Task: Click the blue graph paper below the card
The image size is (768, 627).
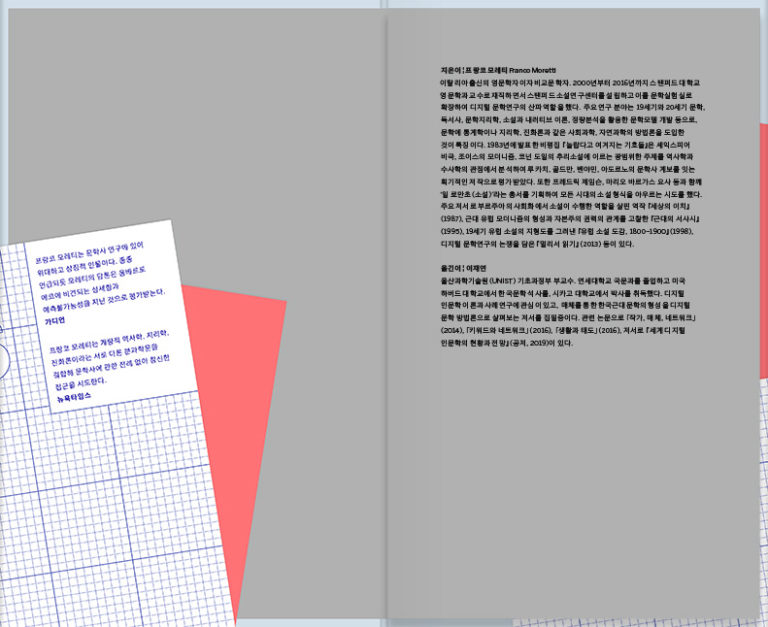Action: pyautogui.click(x=120, y=520)
